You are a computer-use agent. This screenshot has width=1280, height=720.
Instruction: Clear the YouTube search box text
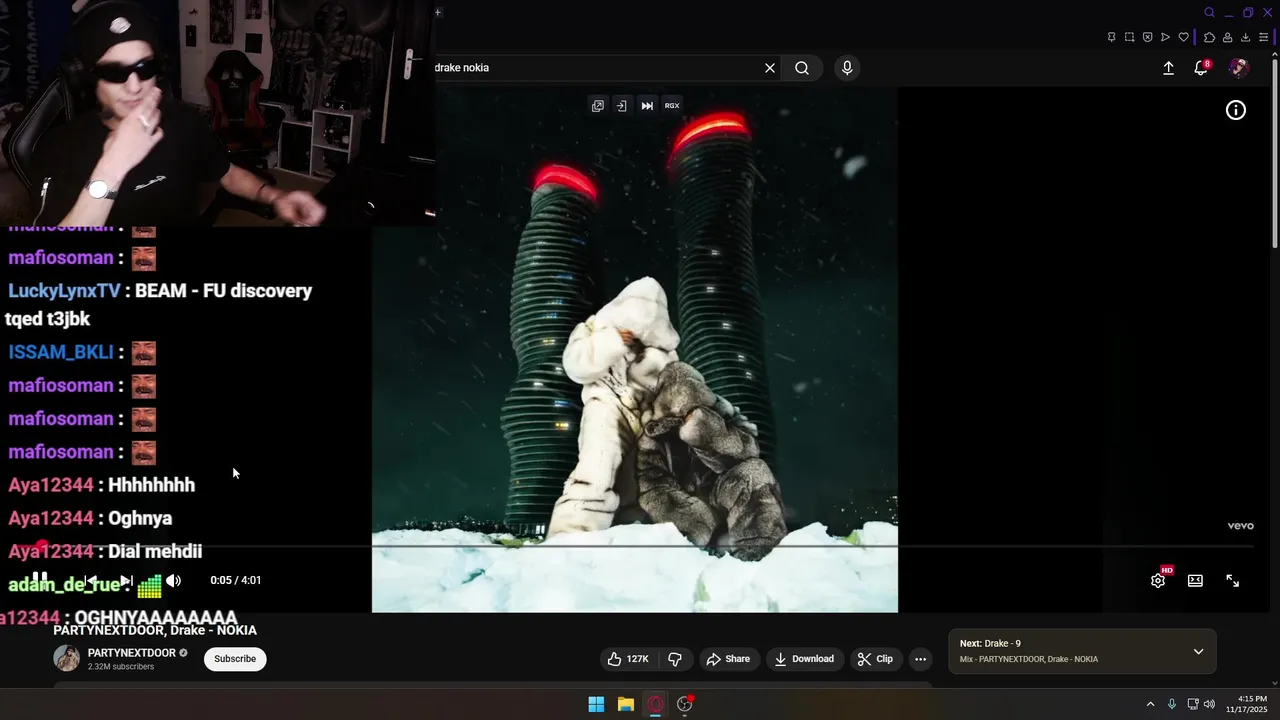[770, 68]
